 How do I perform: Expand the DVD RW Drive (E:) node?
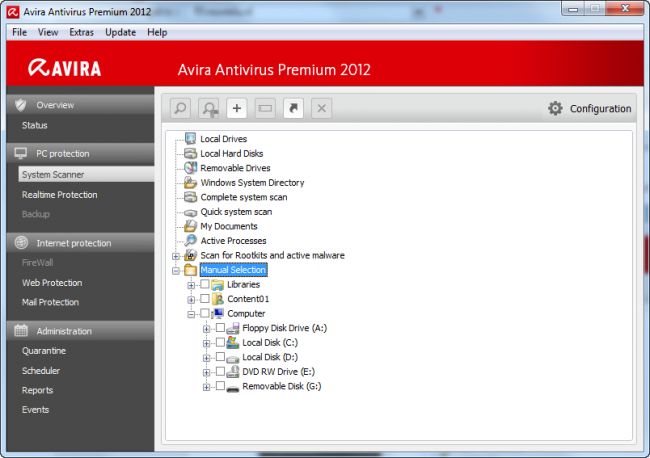[x=206, y=373]
